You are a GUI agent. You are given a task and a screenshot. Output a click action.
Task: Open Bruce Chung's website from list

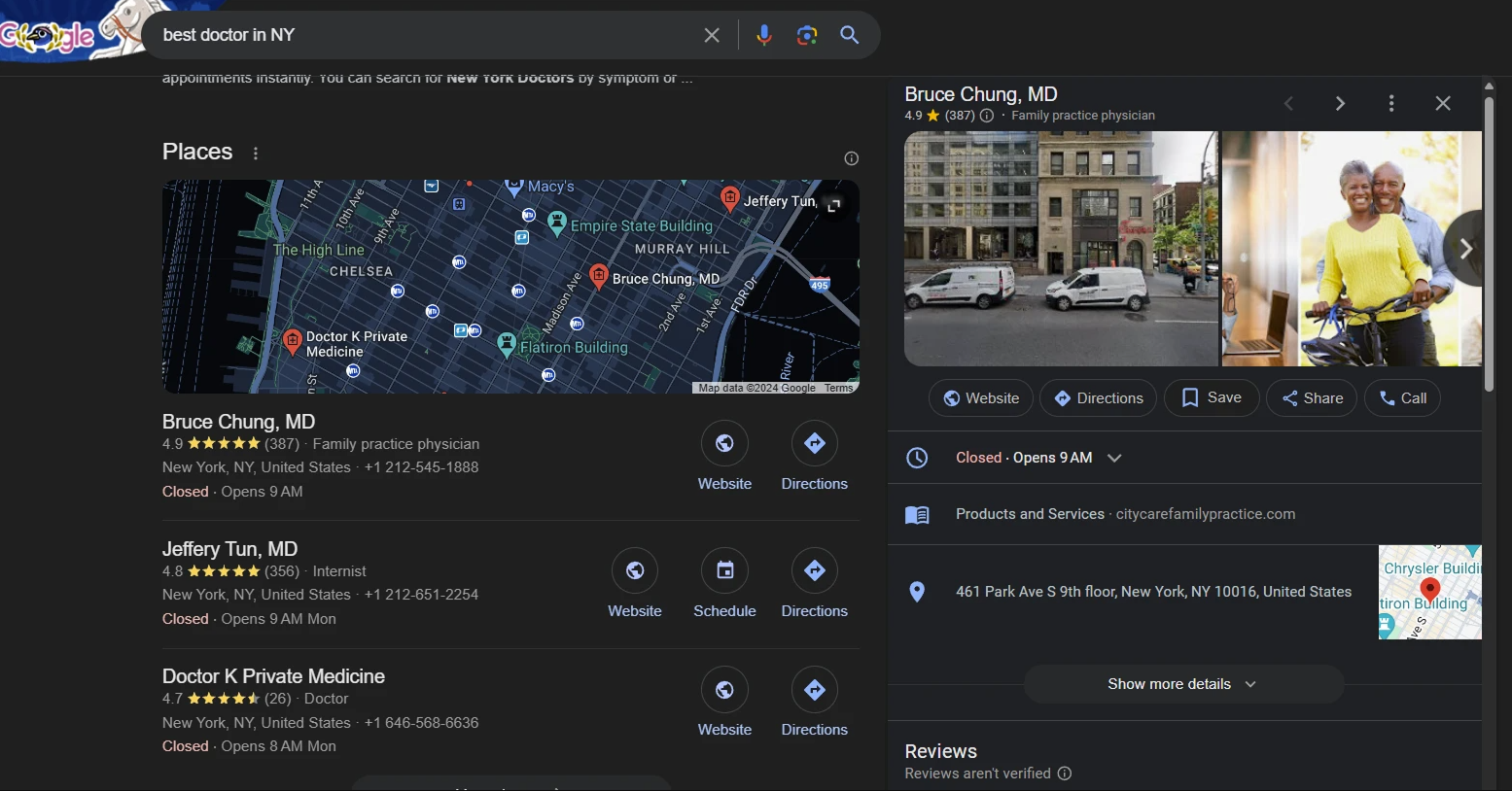coord(724,444)
